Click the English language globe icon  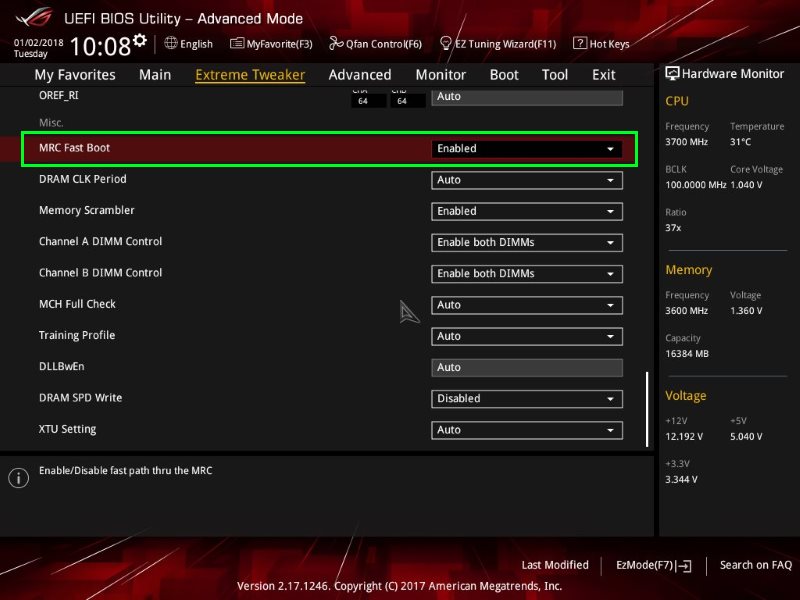(171, 43)
